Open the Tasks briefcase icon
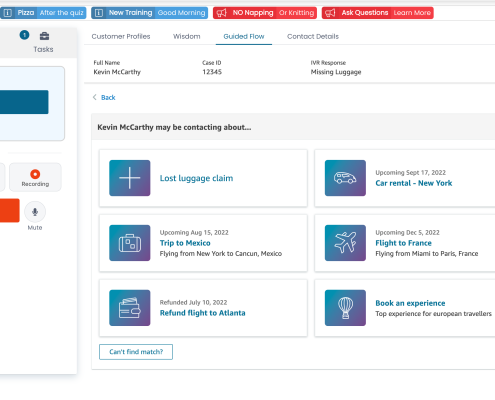 (x=44, y=36)
